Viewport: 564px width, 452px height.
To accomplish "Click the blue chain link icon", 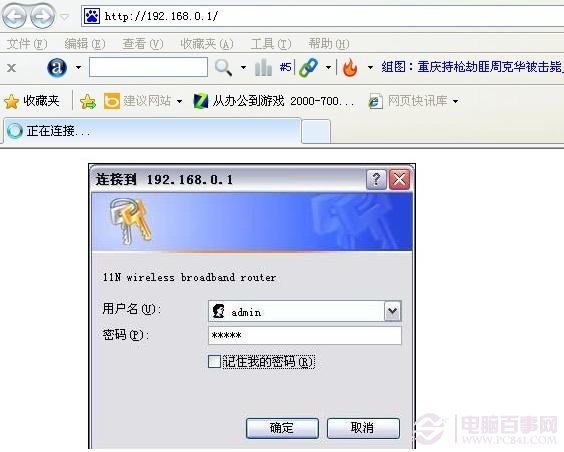I will coord(309,67).
